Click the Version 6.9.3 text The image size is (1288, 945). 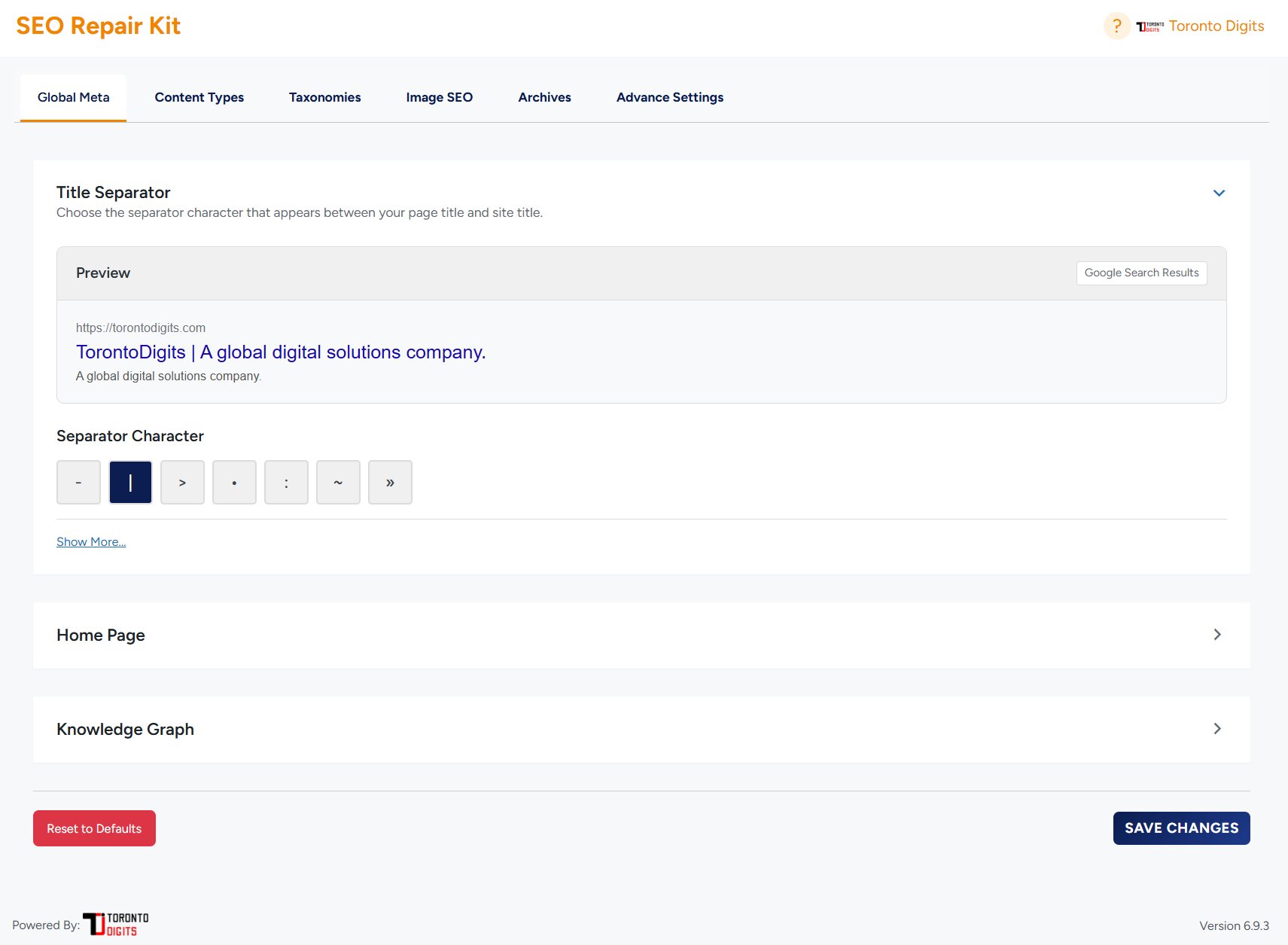point(1234,926)
